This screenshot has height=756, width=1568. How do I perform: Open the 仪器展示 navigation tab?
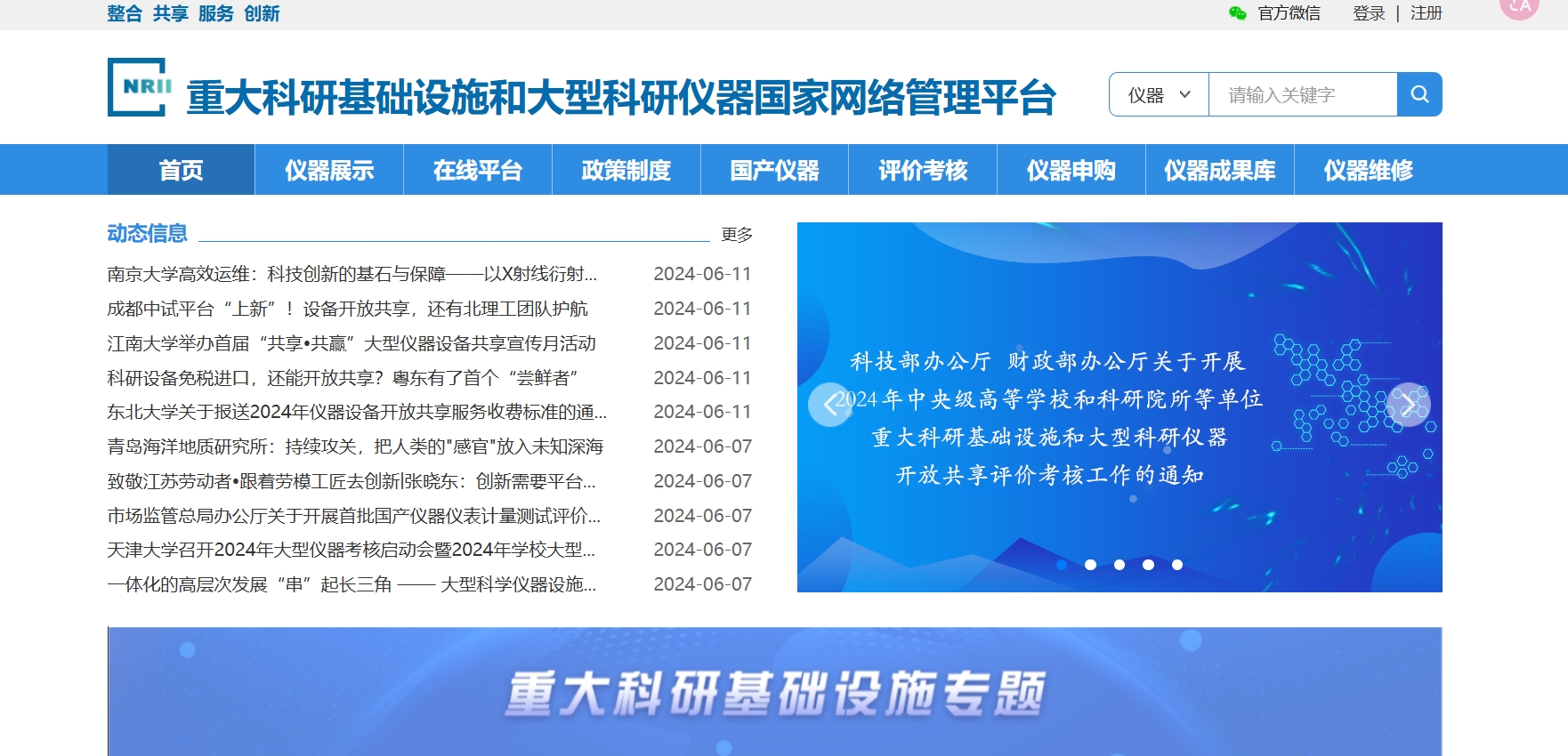pyautogui.click(x=329, y=170)
